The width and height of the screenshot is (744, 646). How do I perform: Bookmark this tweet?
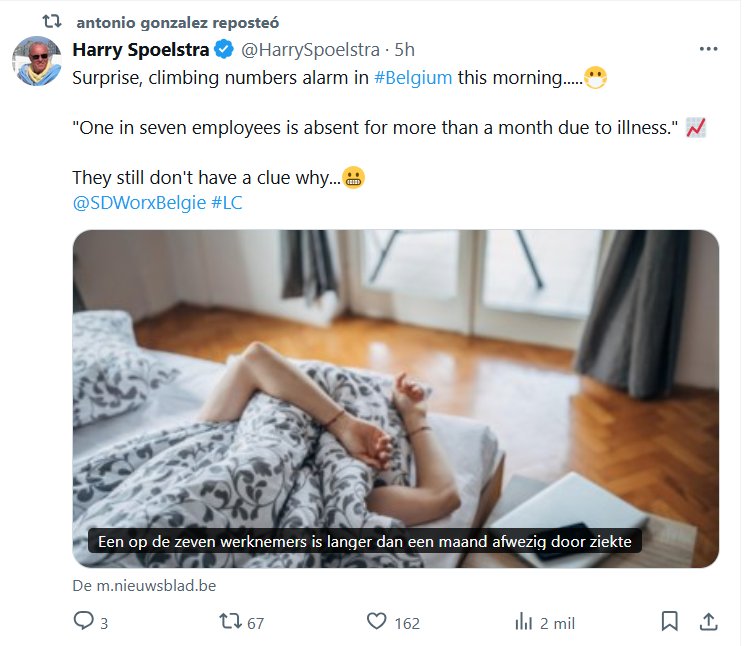[670, 622]
